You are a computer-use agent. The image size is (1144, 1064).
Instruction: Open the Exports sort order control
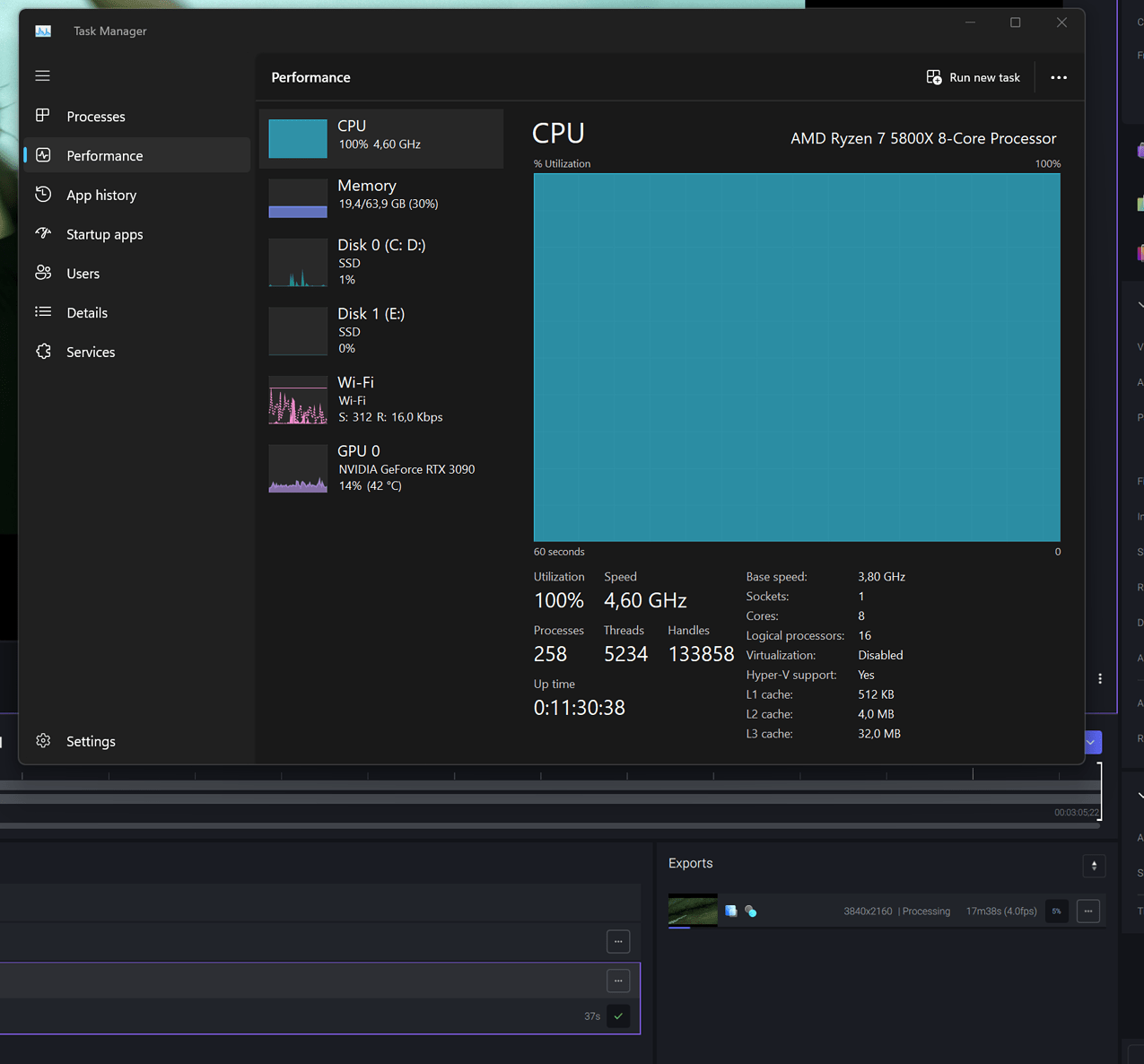[x=1094, y=866]
